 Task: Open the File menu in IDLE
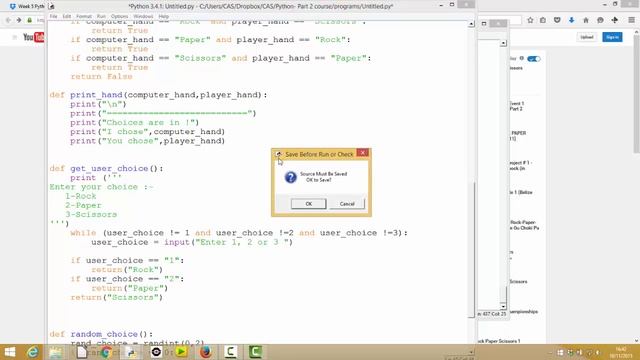point(53,16)
